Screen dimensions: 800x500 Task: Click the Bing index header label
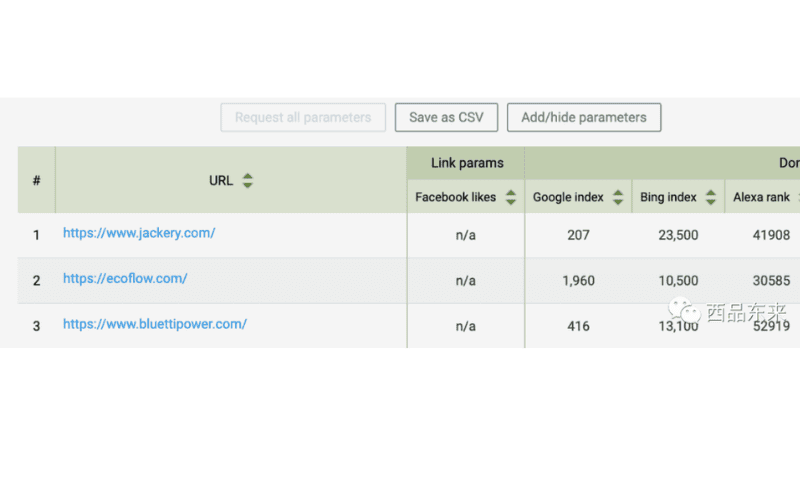668,197
